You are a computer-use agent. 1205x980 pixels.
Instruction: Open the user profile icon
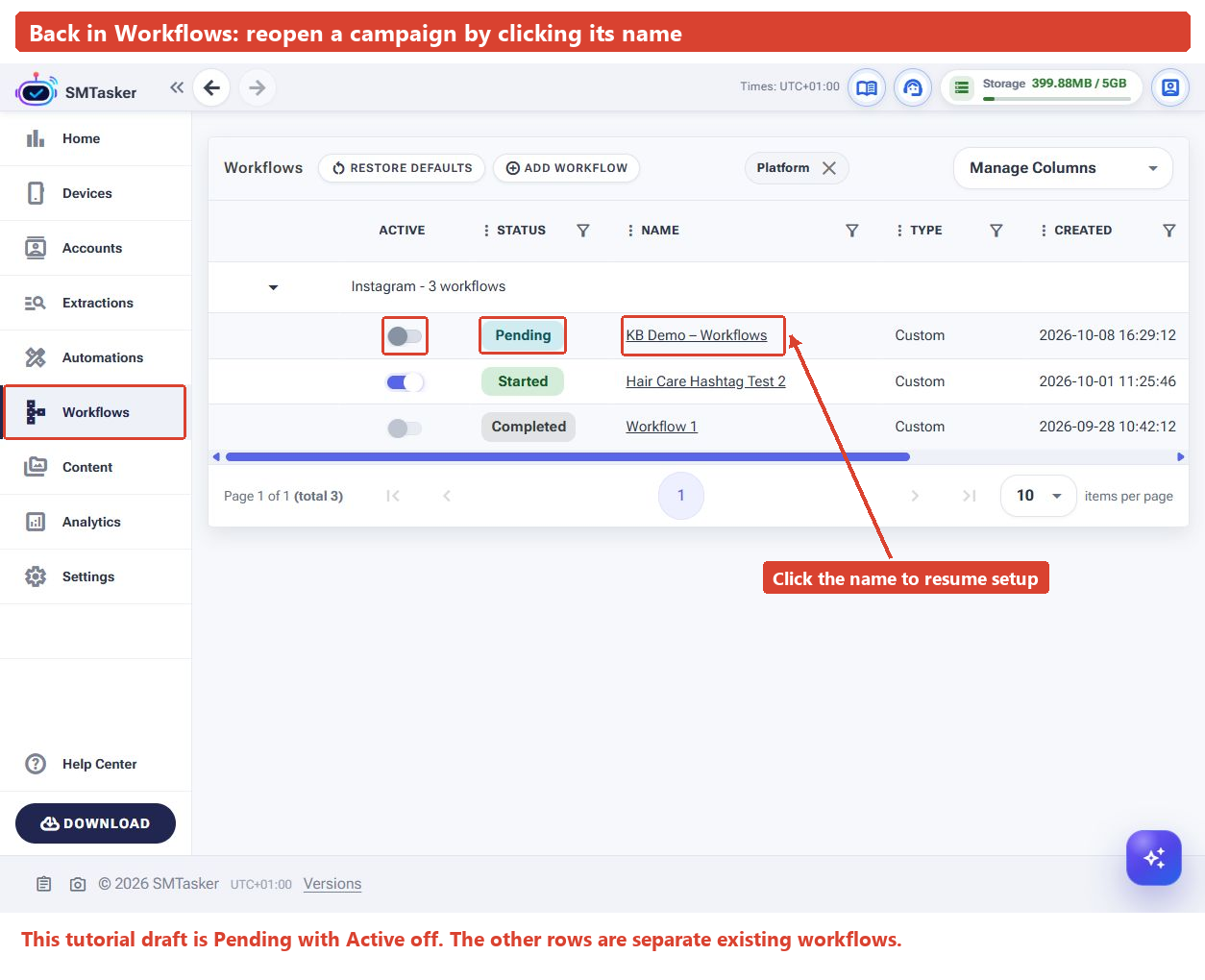pos(1170,87)
